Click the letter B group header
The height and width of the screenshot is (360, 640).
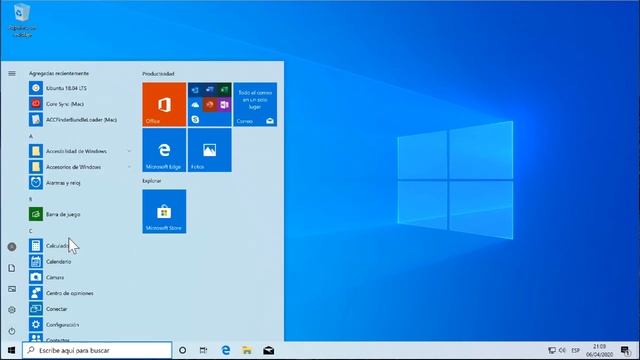pos(31,199)
